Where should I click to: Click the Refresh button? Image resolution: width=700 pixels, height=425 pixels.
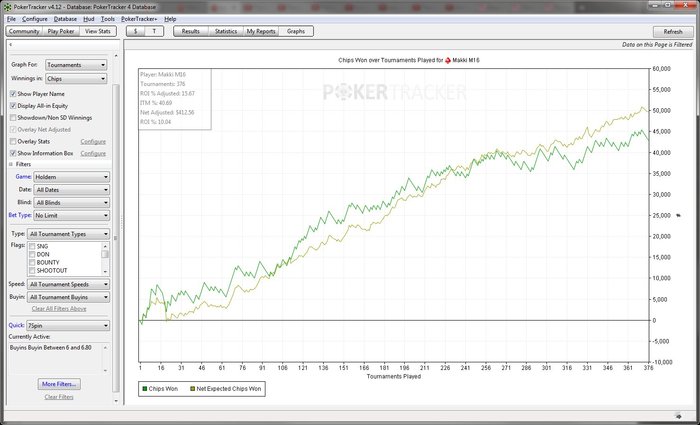click(x=673, y=32)
